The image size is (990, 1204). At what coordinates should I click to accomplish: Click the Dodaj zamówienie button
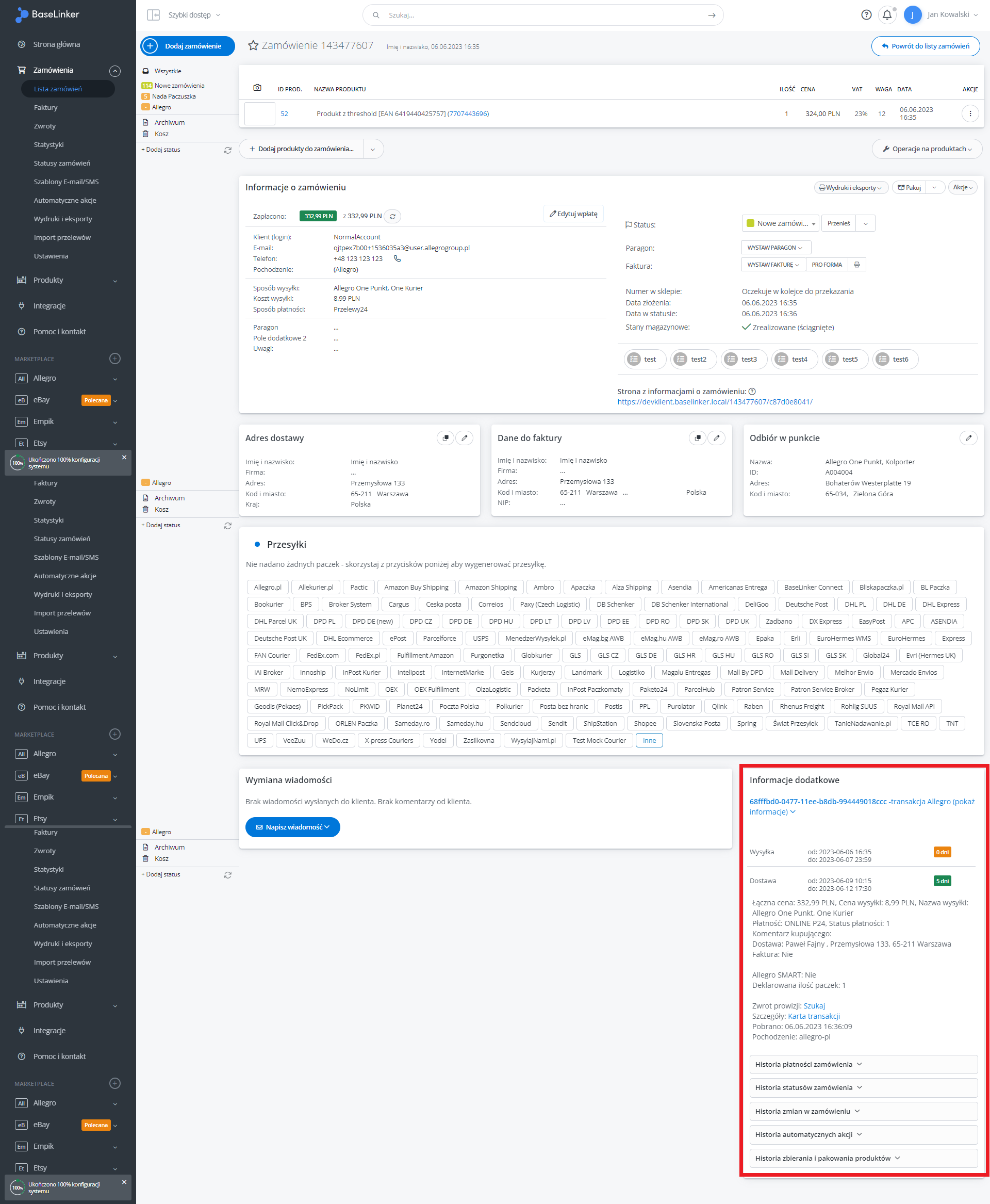pyautogui.click(x=188, y=46)
